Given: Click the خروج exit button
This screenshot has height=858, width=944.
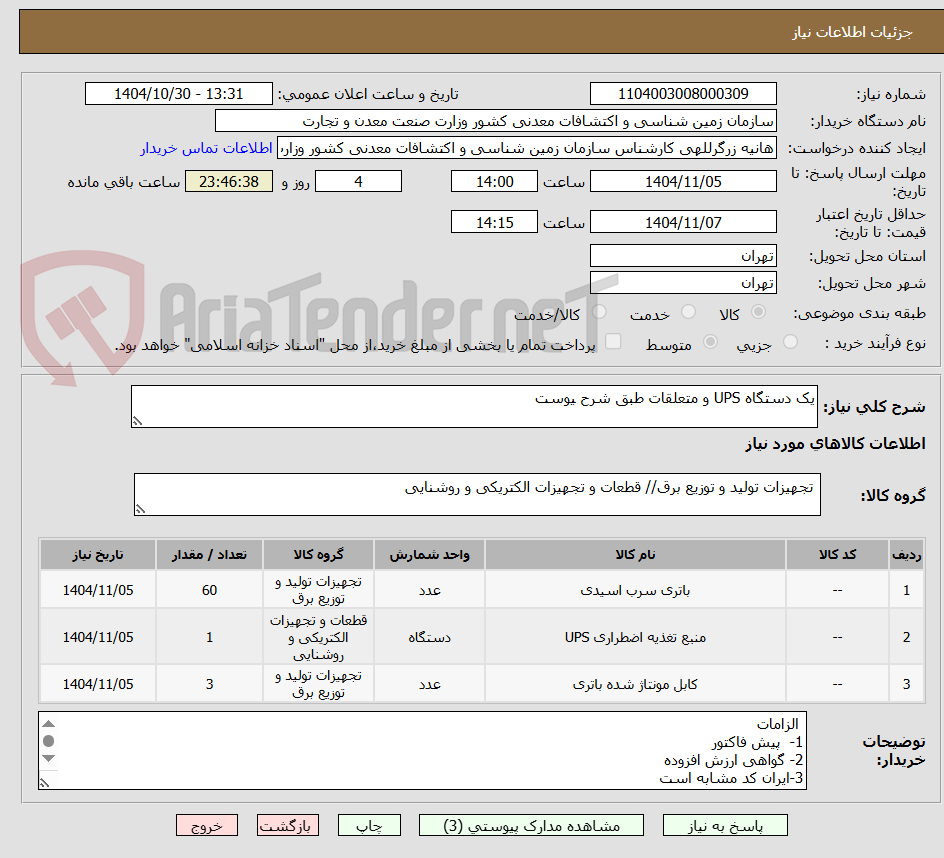Looking at the screenshot, I should pyautogui.click(x=207, y=825).
